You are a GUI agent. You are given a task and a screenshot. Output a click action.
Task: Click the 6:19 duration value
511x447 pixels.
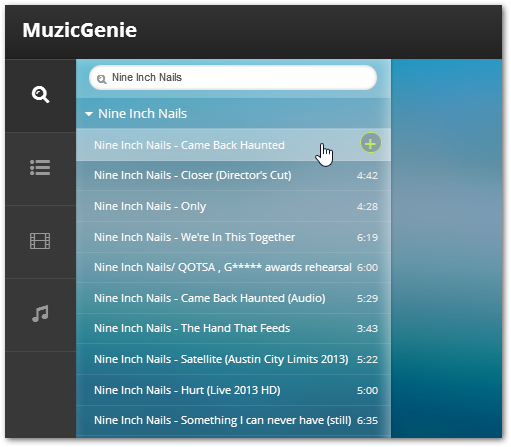pyautogui.click(x=367, y=238)
